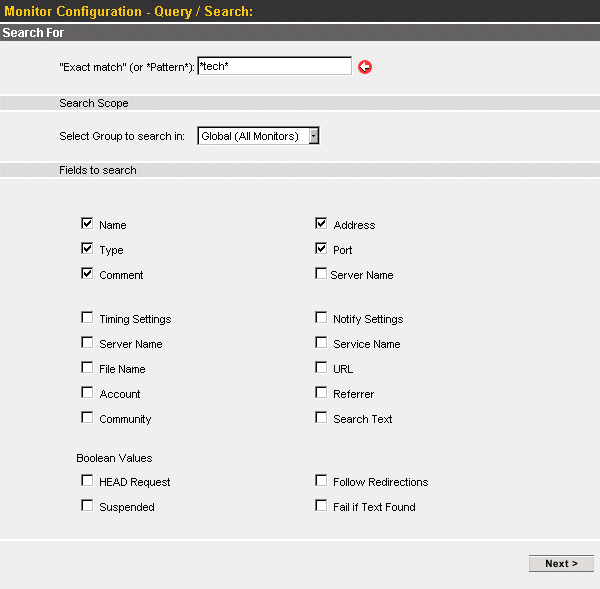Screen dimensions: 600x589
Task: Uncheck the Name field checkbox
Action: [87, 223]
